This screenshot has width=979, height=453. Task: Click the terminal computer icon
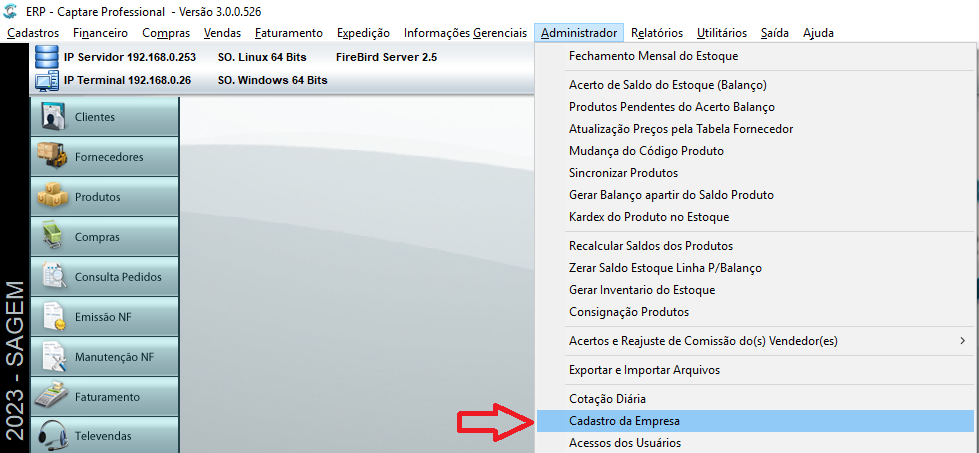46,80
